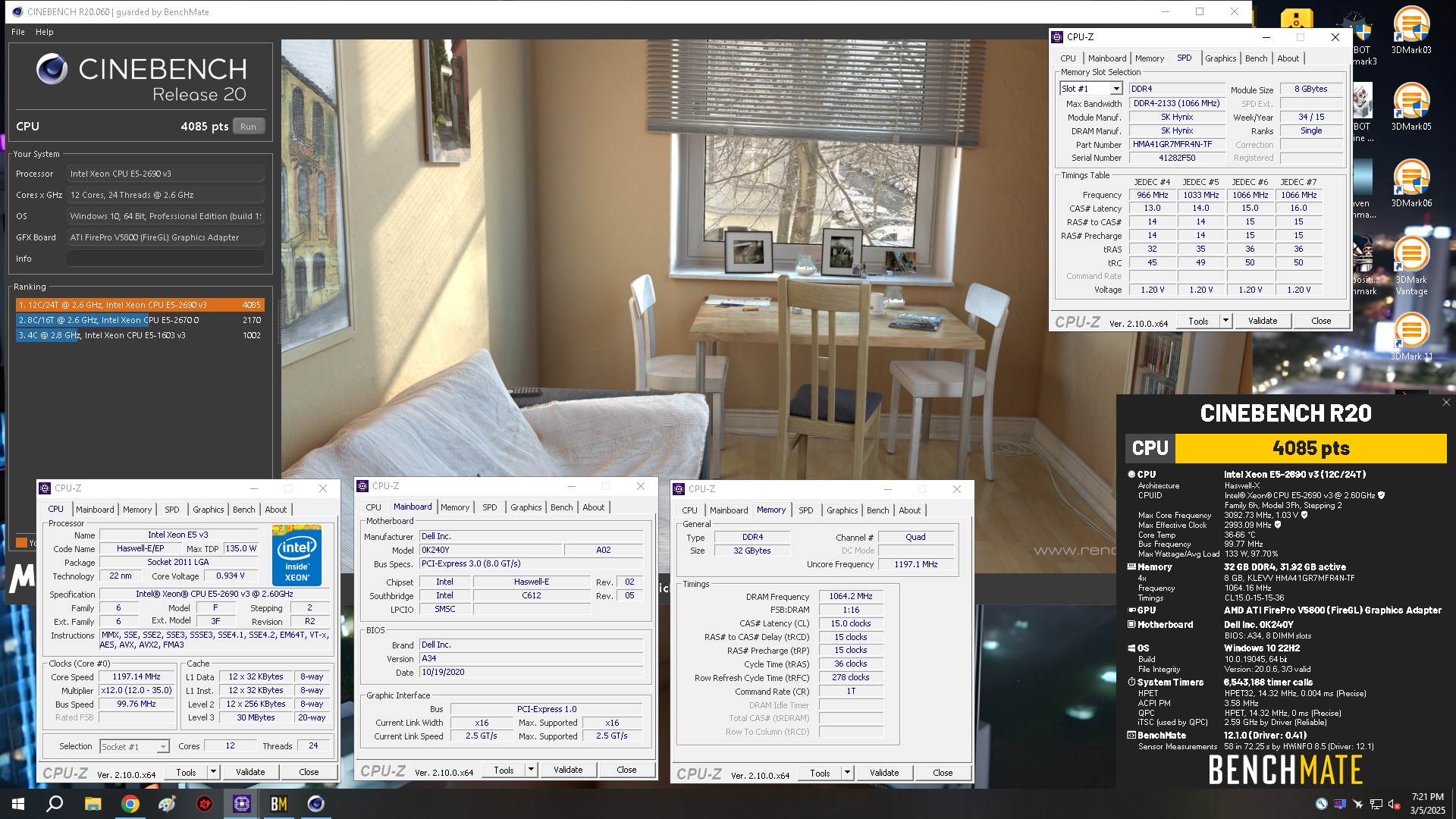Click the muted volume tray icon

(1394, 805)
